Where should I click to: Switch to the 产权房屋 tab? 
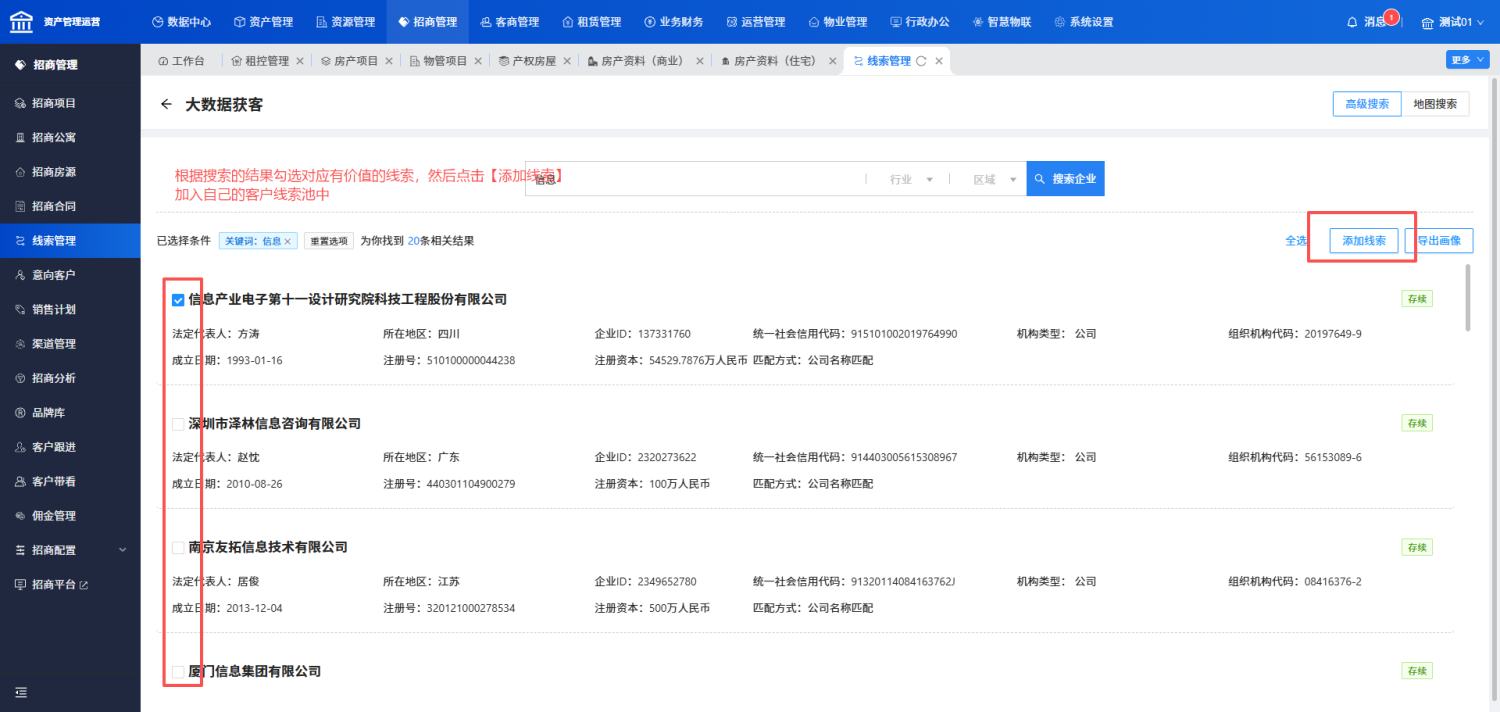pyautogui.click(x=527, y=61)
